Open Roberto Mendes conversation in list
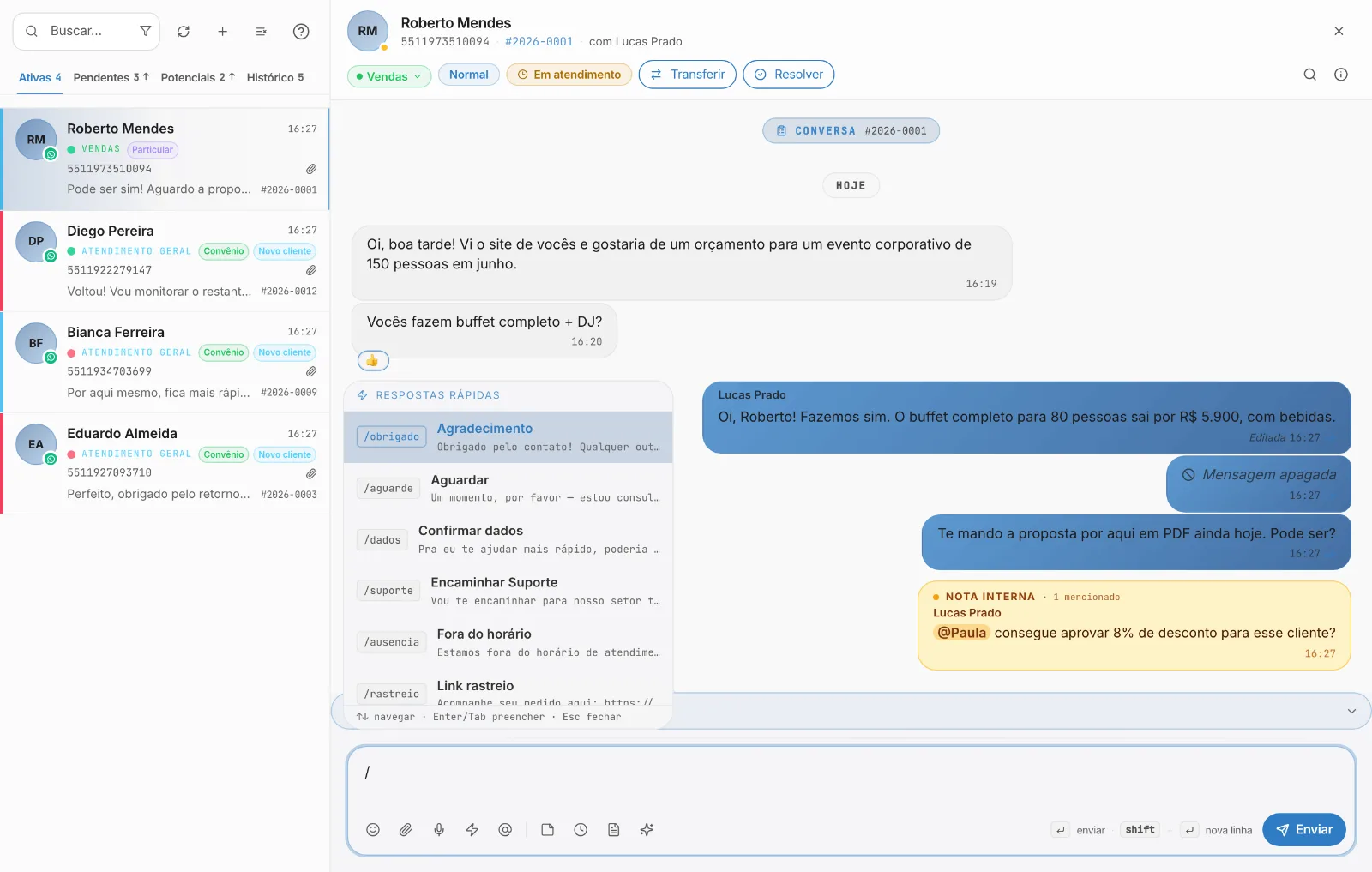Image resolution: width=1372 pixels, height=872 pixels. 165,159
